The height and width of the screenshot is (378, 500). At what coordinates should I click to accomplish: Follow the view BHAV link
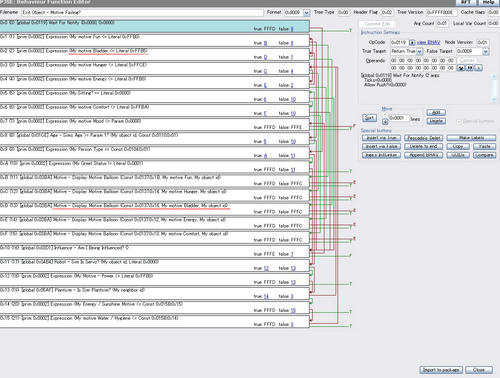[428, 42]
